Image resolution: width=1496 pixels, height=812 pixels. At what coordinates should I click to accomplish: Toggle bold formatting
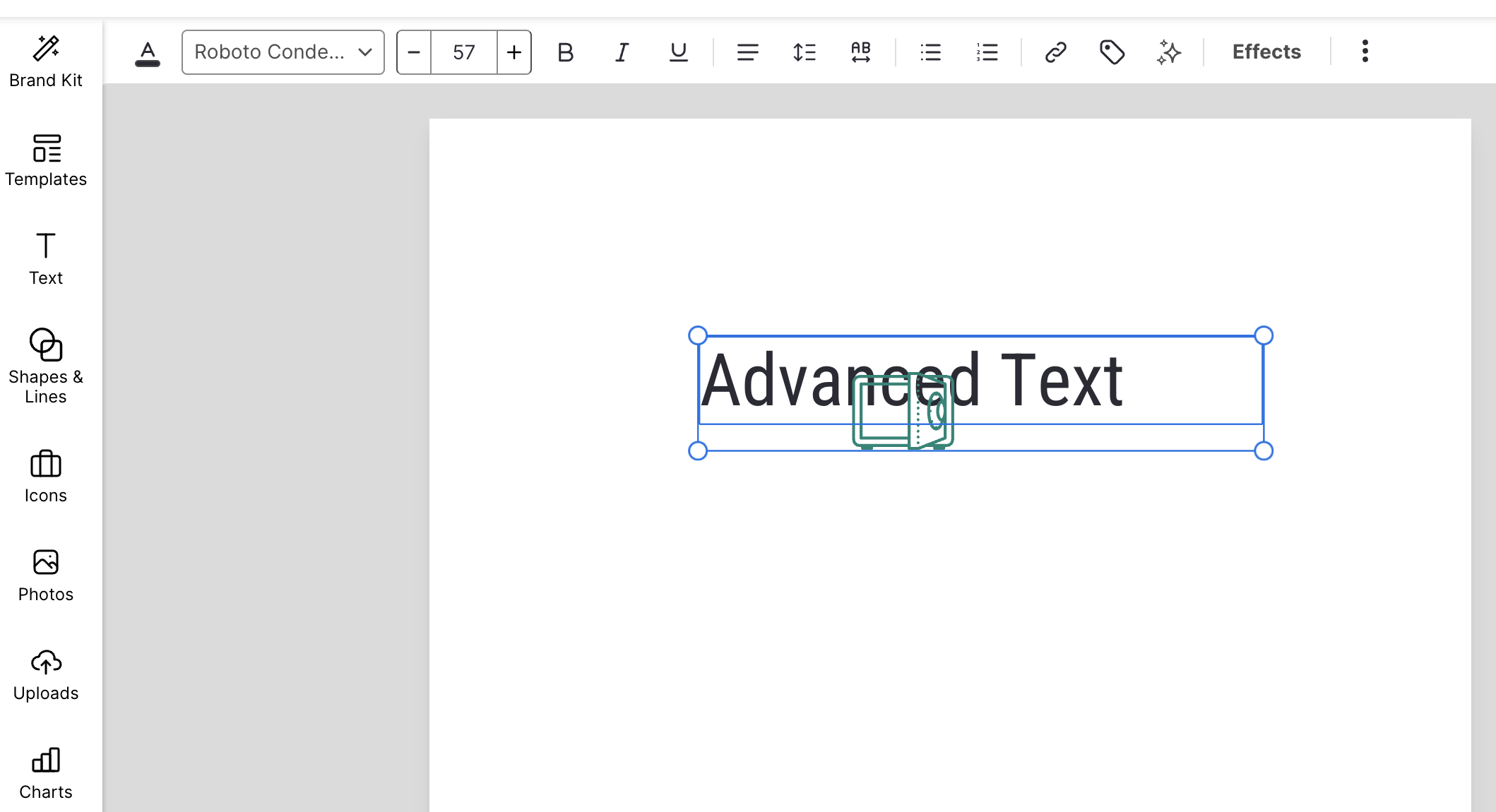point(565,52)
